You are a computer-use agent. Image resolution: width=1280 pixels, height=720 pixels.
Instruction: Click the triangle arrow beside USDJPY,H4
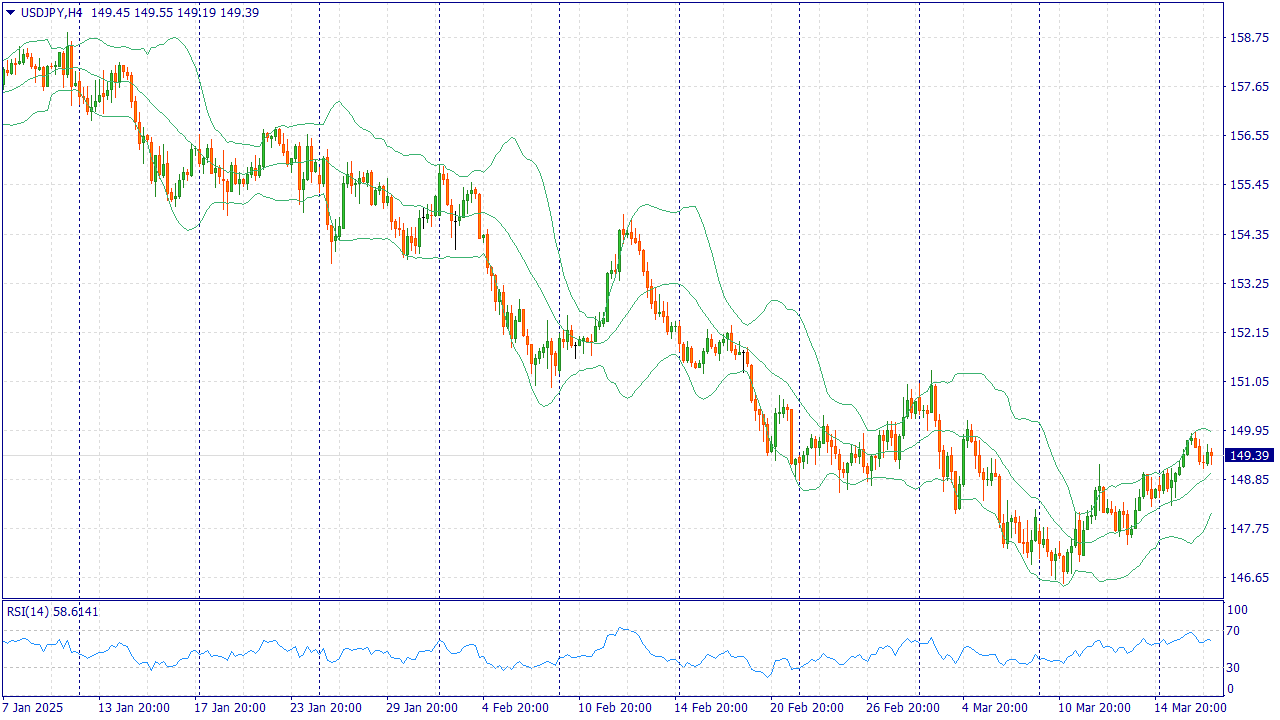click(11, 12)
